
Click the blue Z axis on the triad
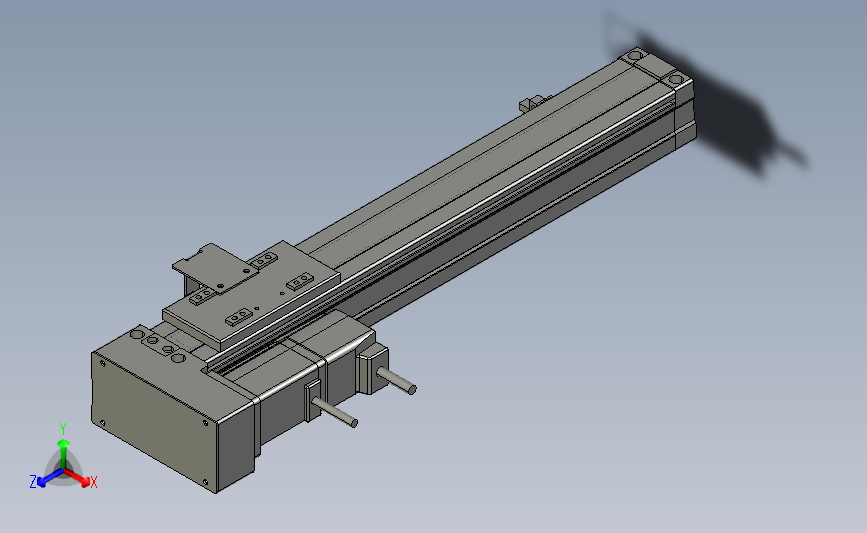click(x=44, y=479)
